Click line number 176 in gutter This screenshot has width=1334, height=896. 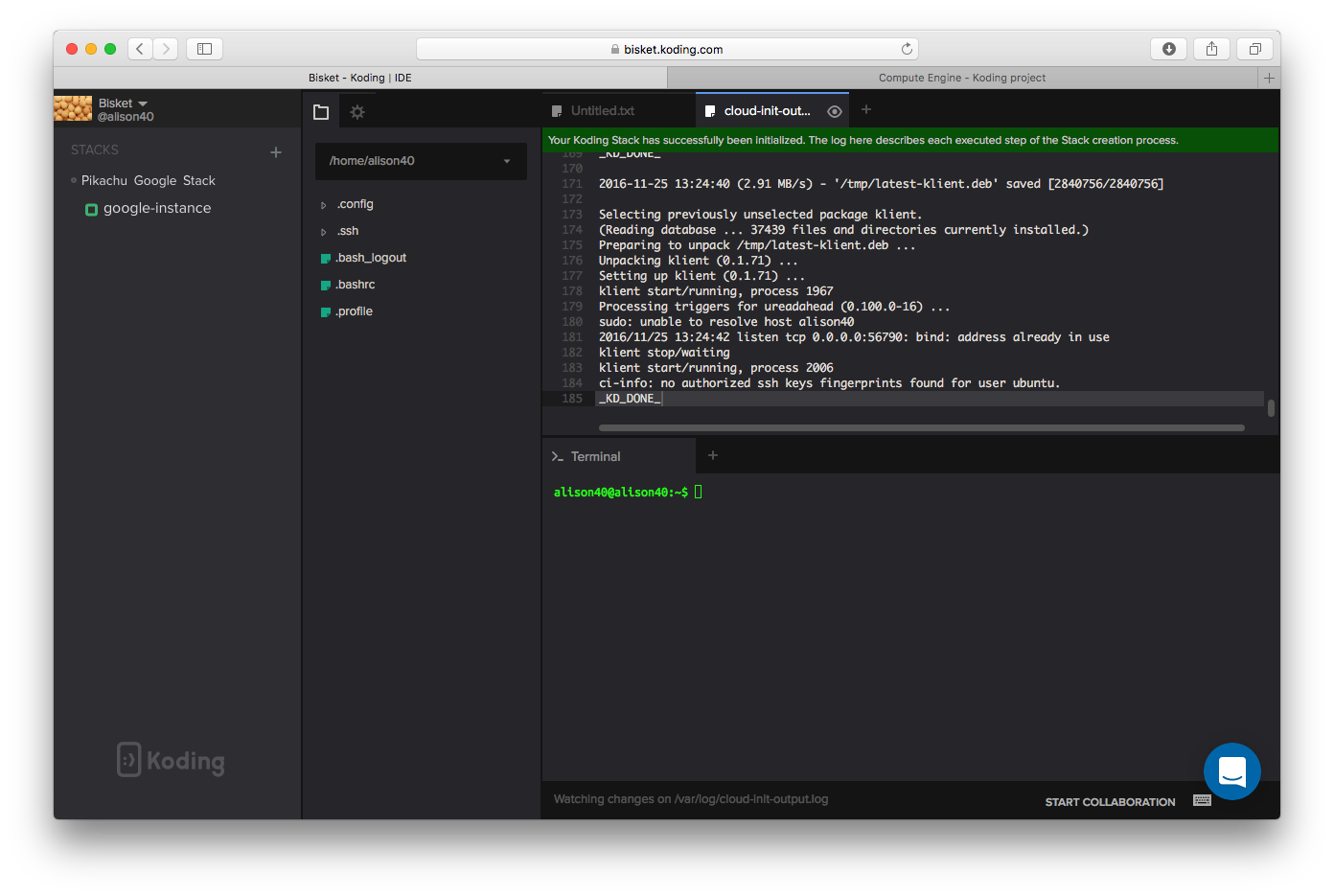tap(572, 261)
